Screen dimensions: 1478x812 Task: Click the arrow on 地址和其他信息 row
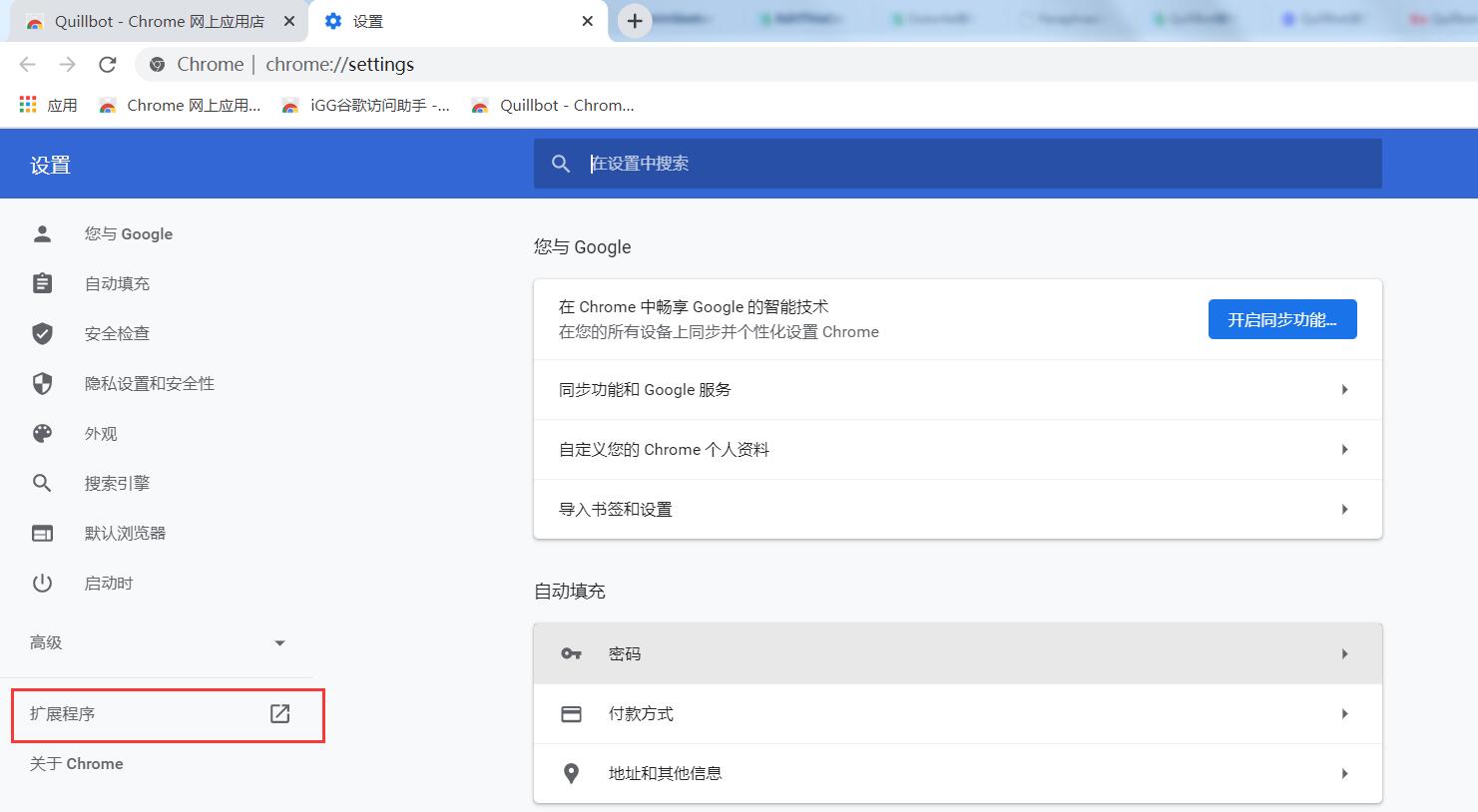(1345, 773)
